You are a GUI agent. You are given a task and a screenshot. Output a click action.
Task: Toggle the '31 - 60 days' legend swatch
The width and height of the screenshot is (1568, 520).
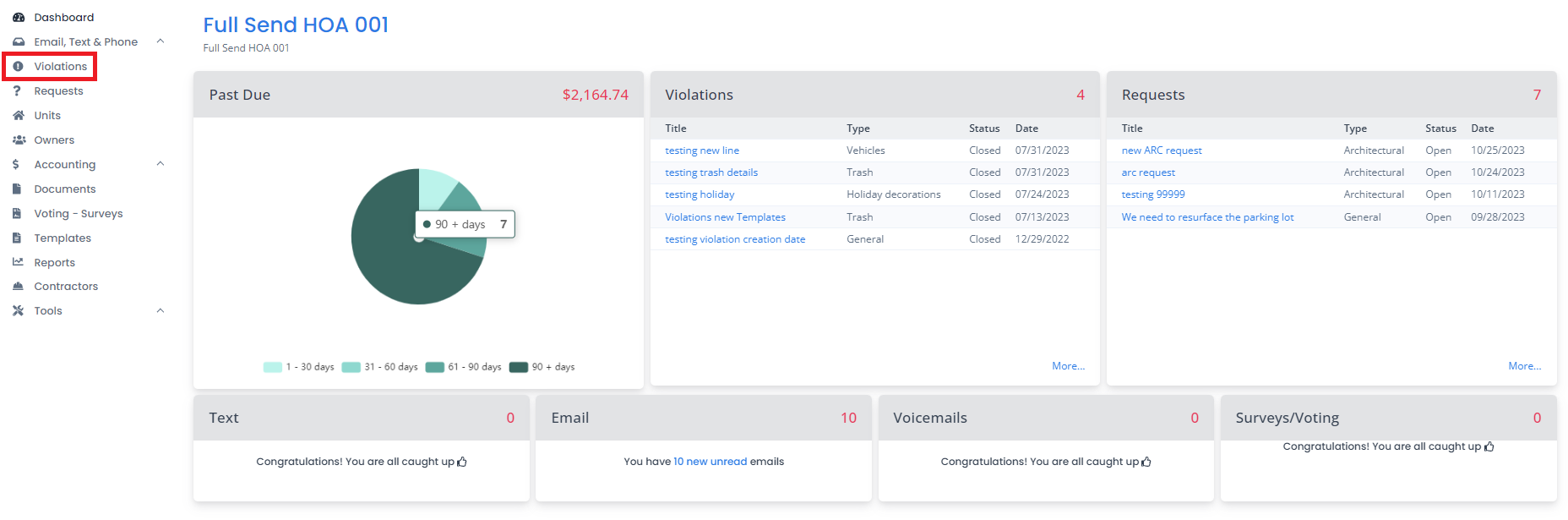[351, 367]
